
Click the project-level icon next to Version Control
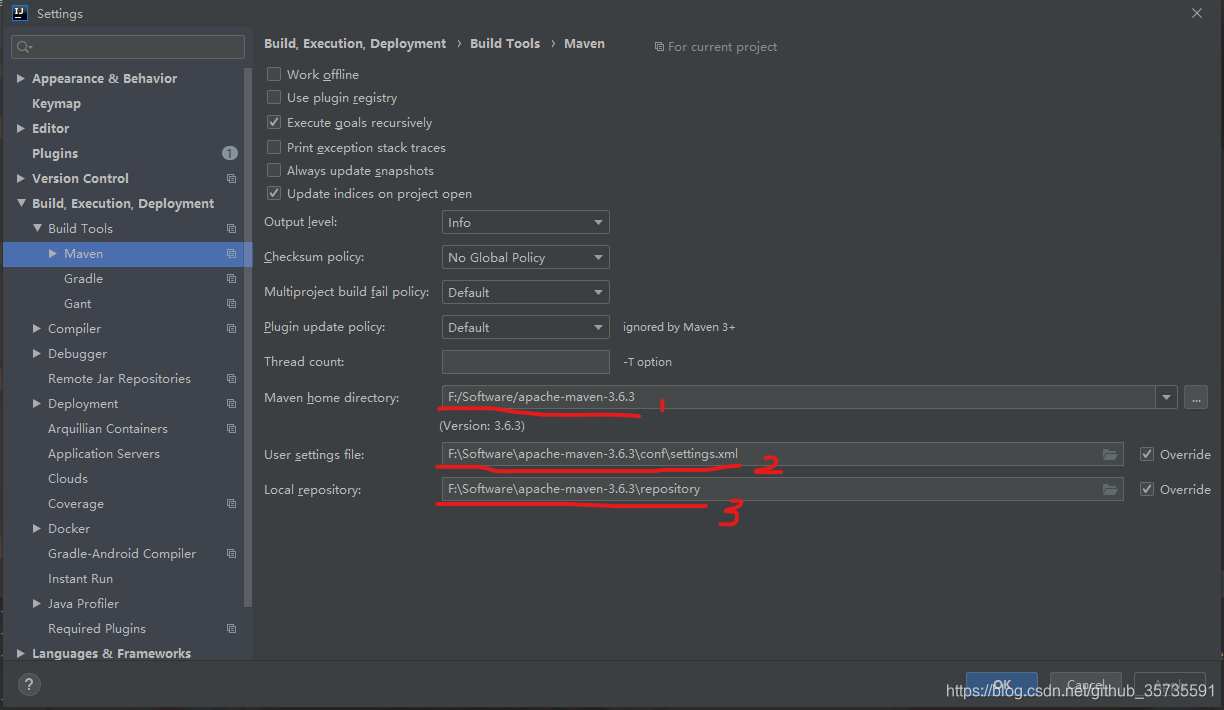[231, 179]
